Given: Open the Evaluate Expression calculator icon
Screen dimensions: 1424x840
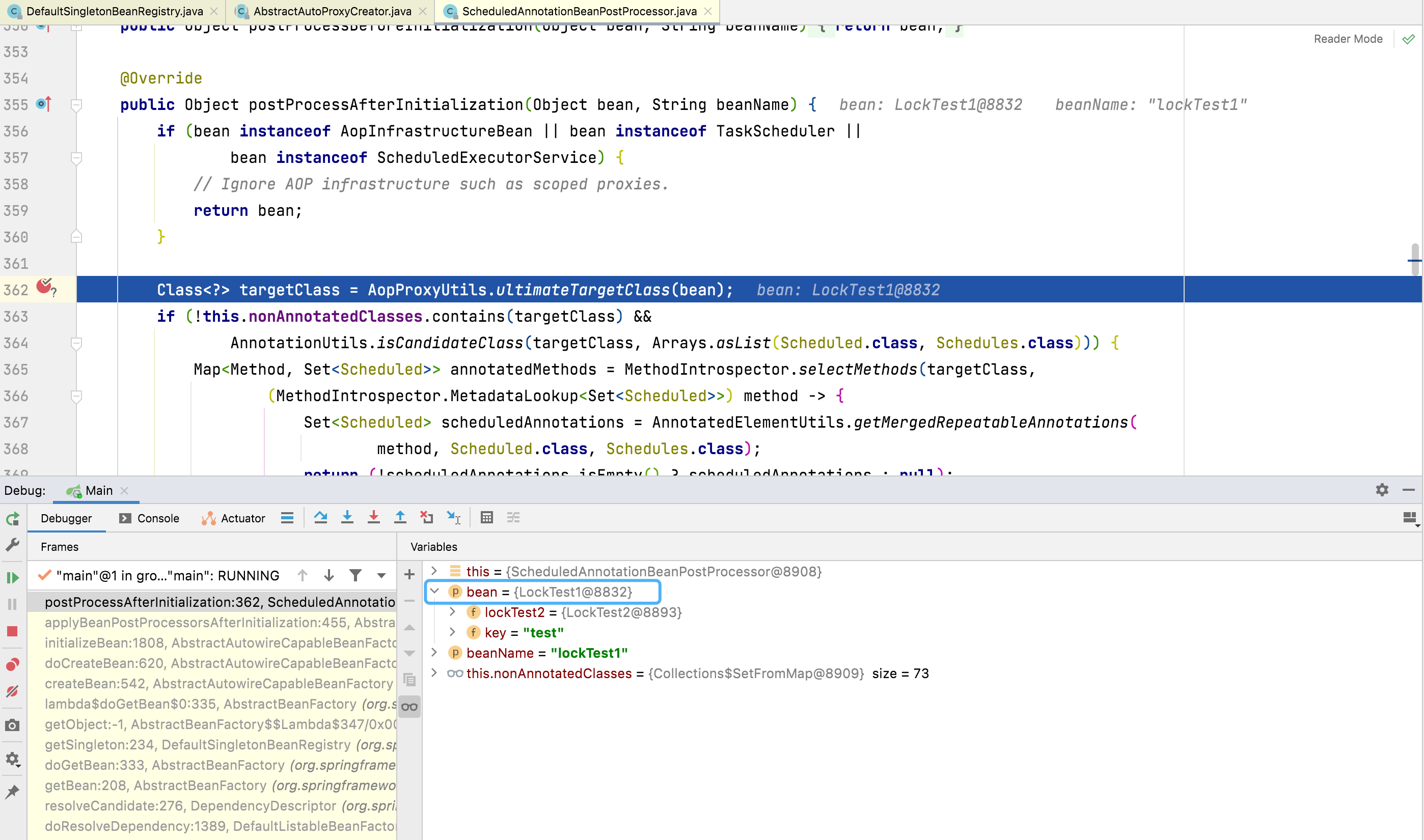Looking at the screenshot, I should (x=487, y=517).
